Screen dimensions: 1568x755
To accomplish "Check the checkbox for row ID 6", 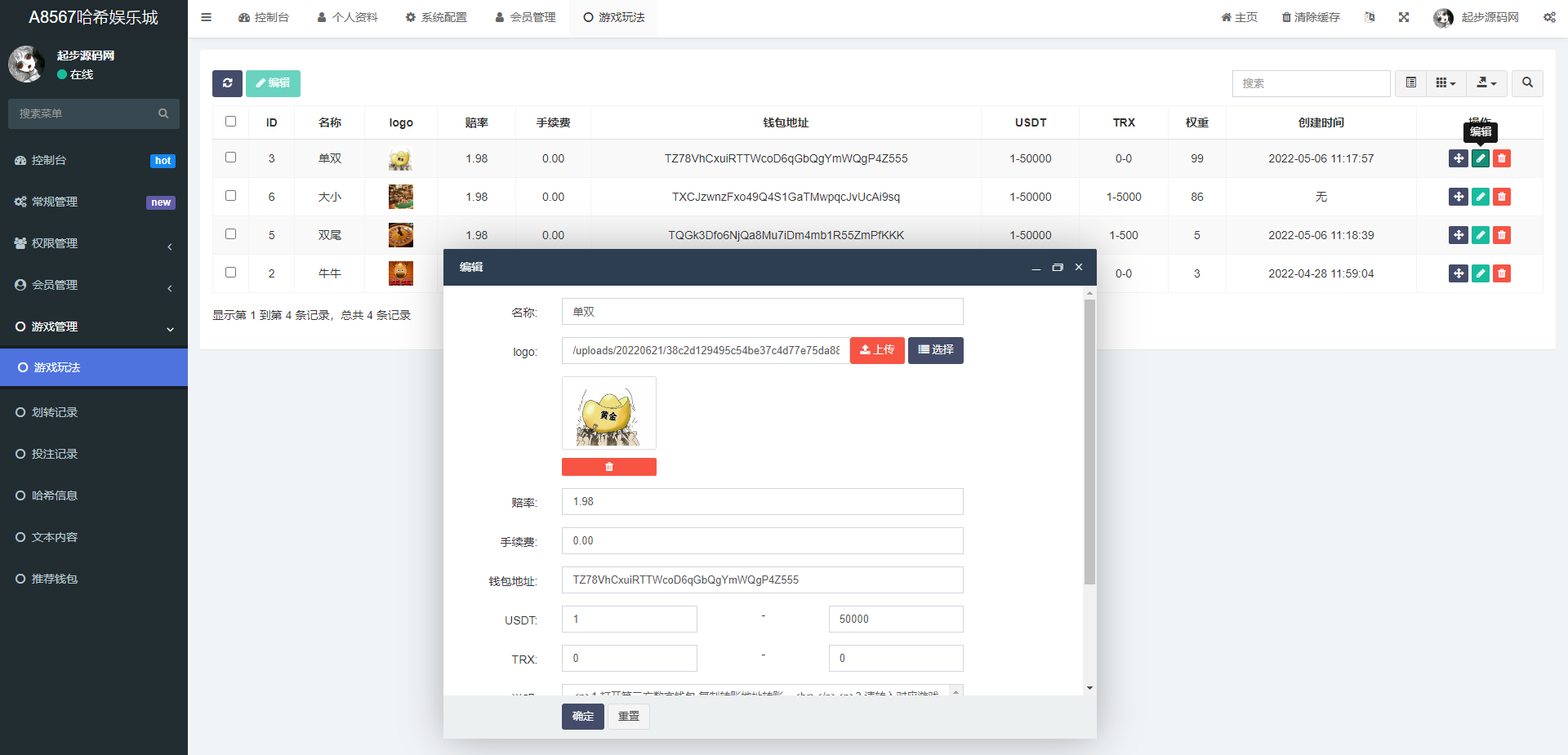I will 231,196.
